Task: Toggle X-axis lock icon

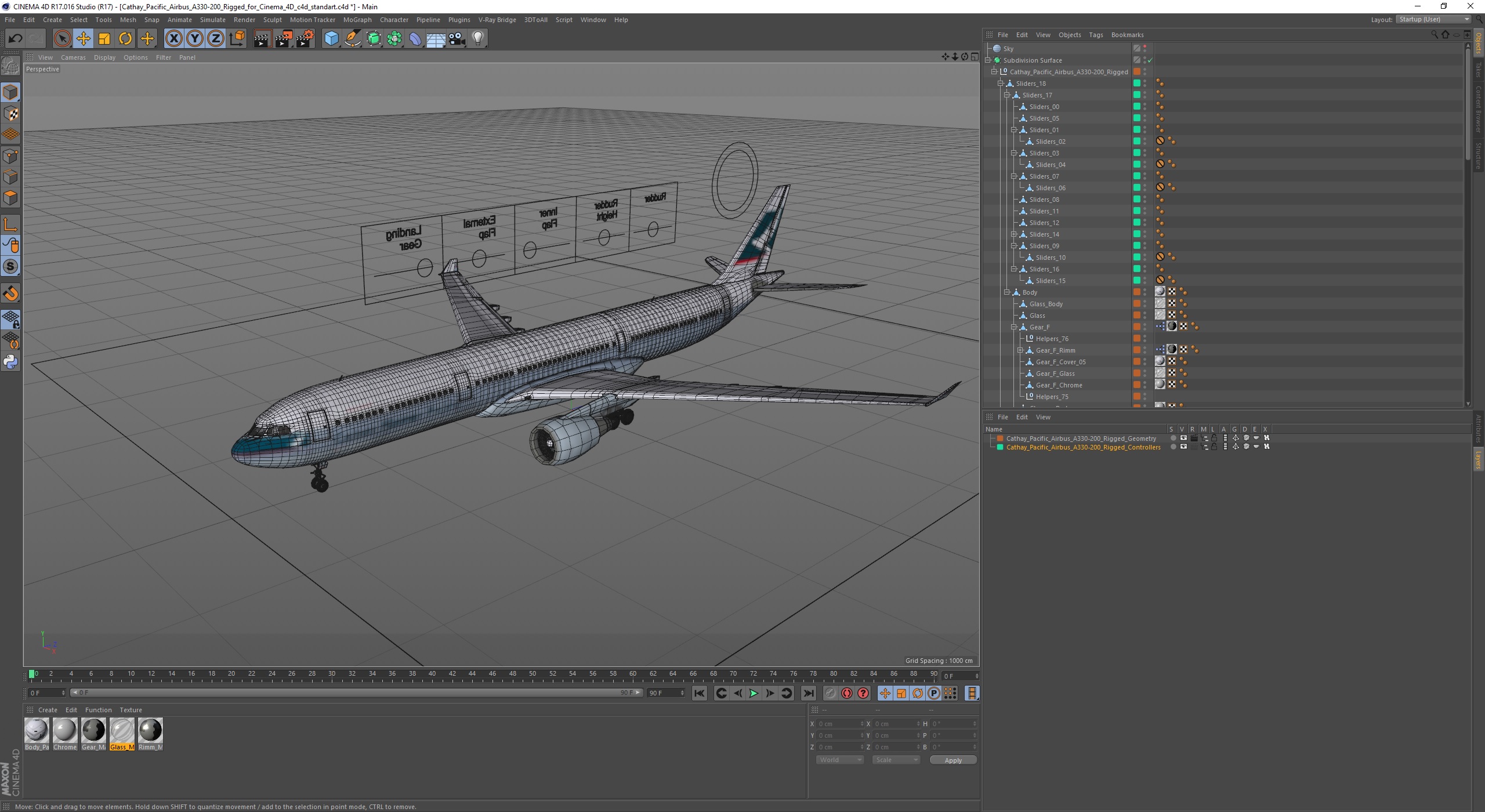Action: (x=173, y=39)
